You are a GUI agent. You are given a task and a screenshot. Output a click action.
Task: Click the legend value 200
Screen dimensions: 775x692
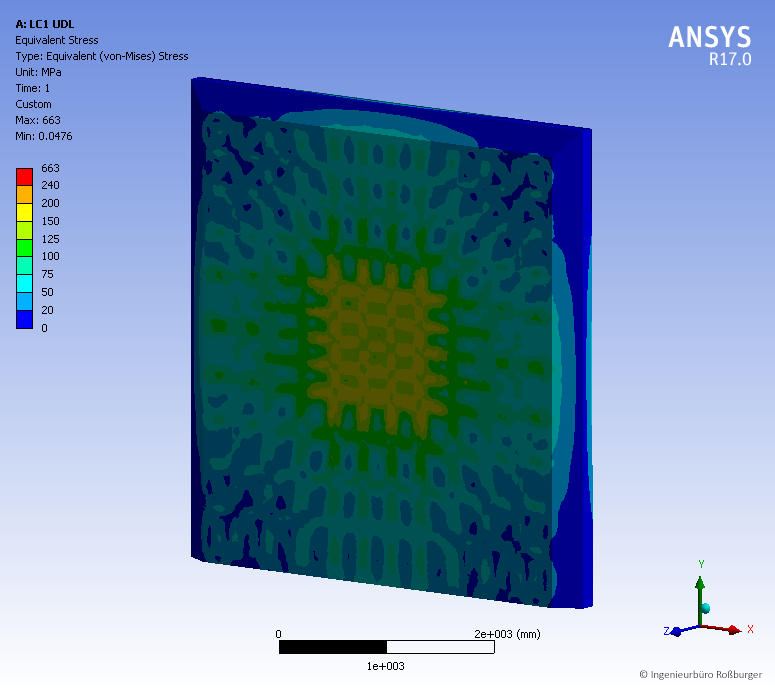coord(50,203)
